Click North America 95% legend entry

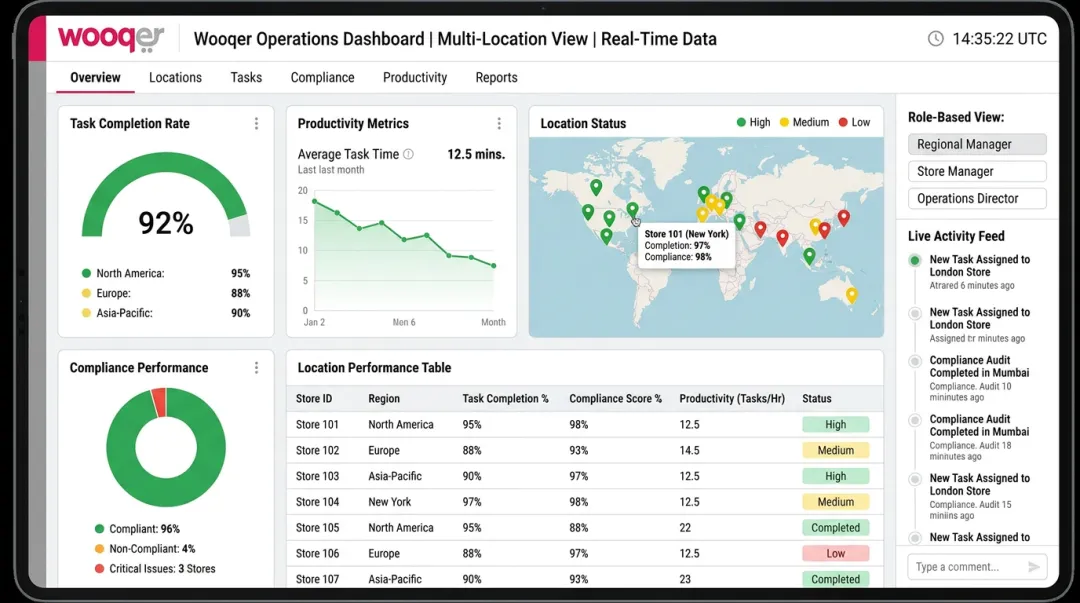coord(165,274)
